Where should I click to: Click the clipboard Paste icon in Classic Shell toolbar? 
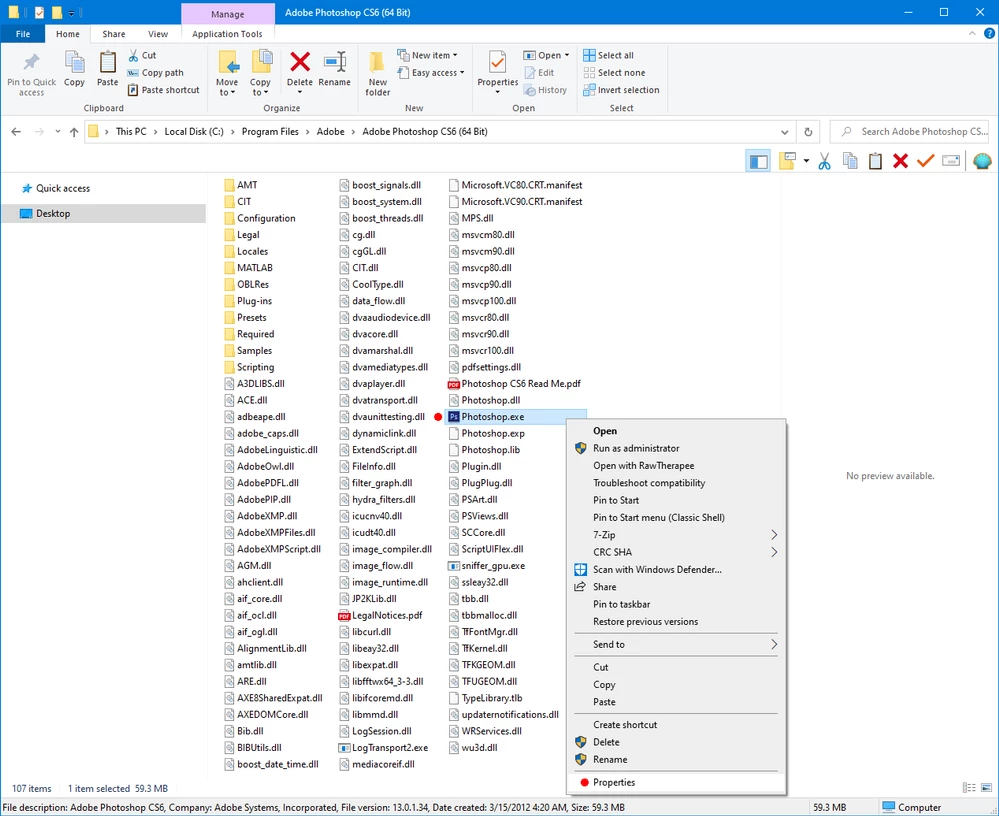pos(875,161)
